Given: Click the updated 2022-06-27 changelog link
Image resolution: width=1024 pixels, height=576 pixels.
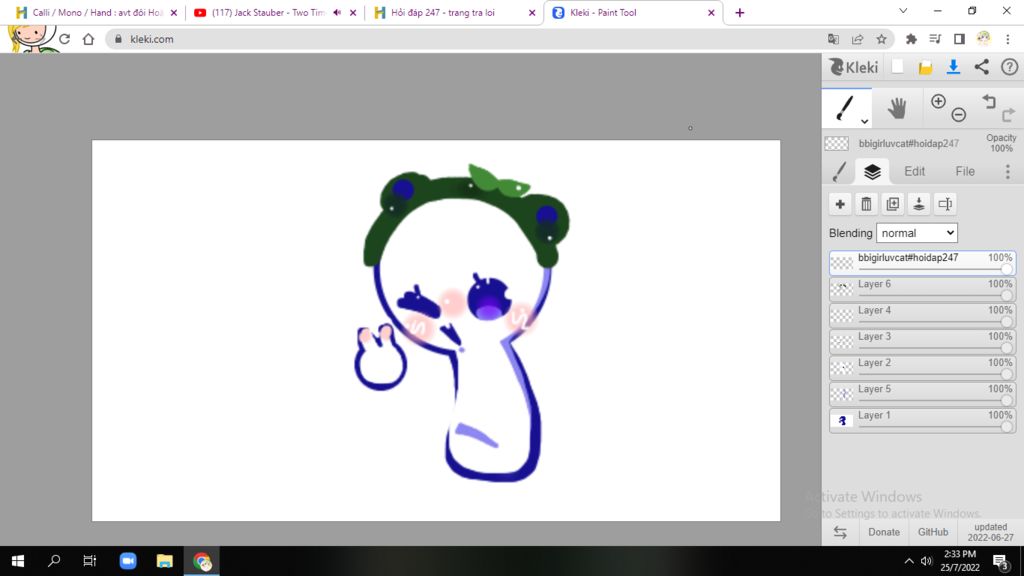Looking at the screenshot, I should click(x=991, y=532).
